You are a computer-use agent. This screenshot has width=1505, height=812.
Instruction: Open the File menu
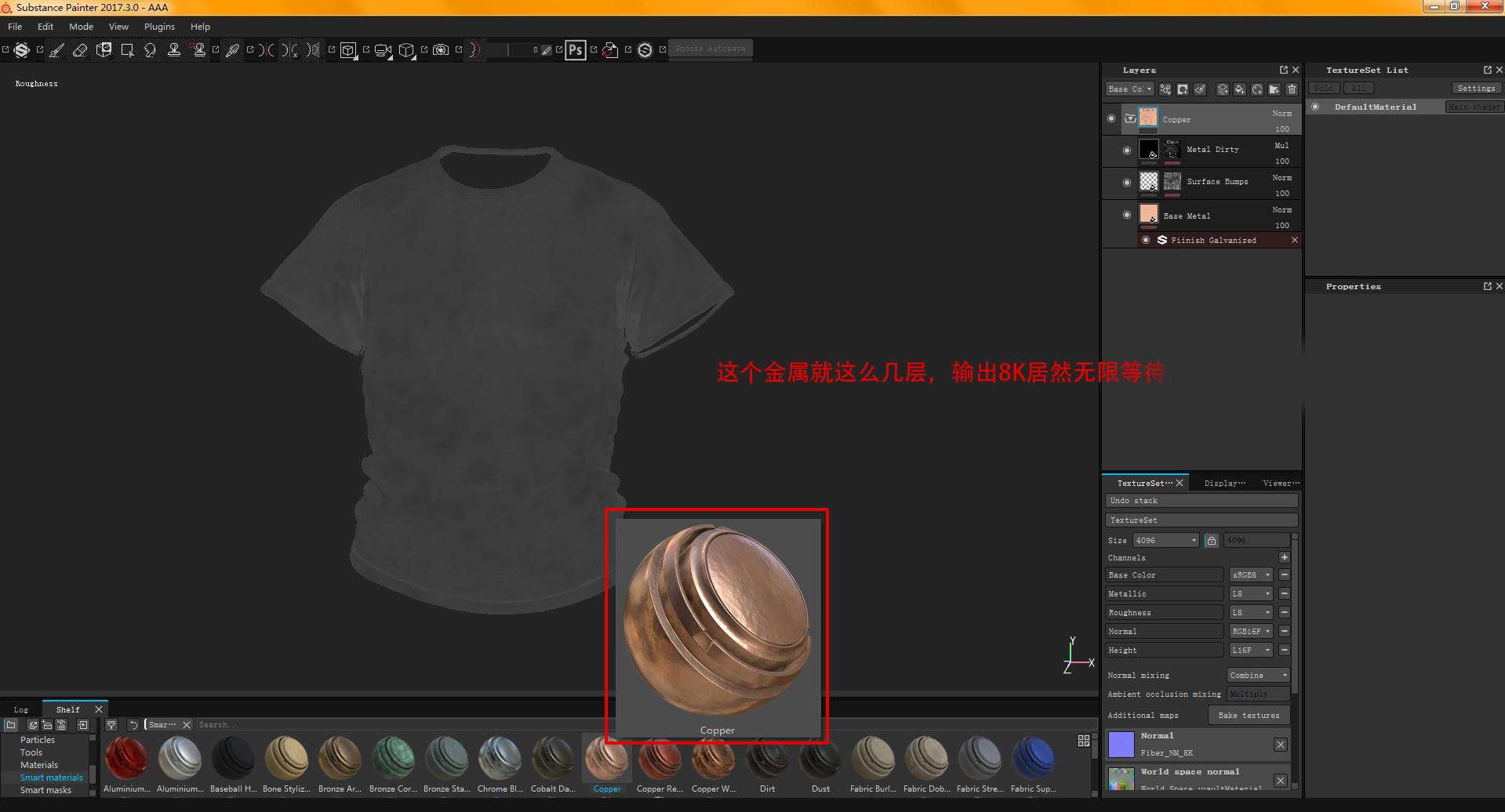tap(15, 27)
